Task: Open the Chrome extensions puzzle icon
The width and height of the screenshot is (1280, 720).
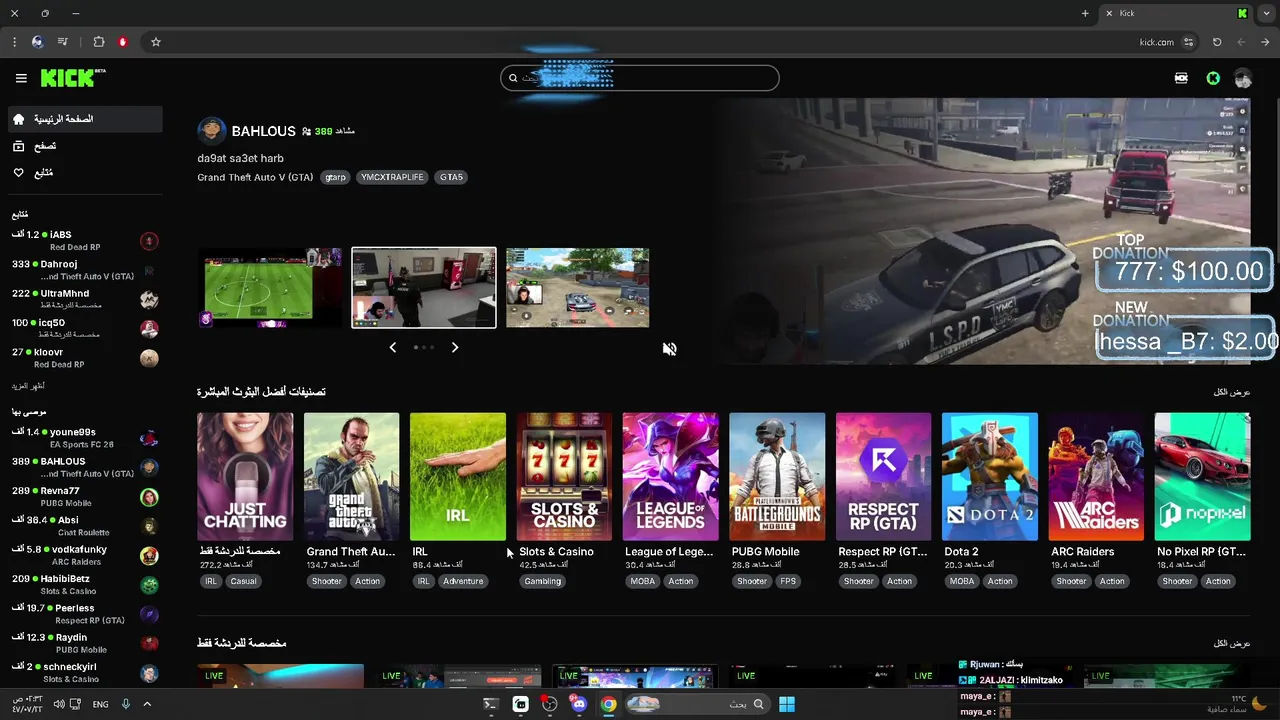Action: coord(99,42)
